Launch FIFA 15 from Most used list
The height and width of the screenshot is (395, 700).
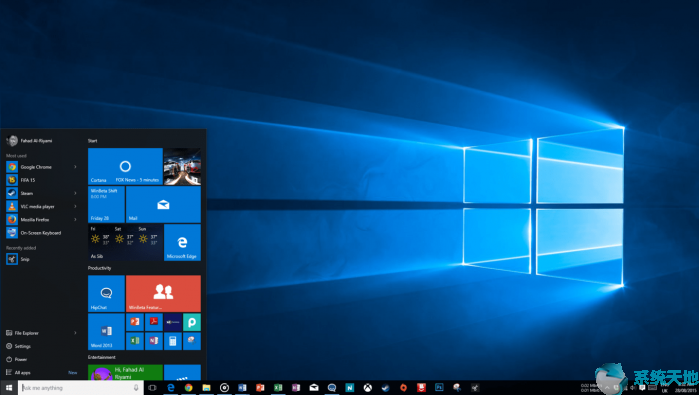point(41,180)
